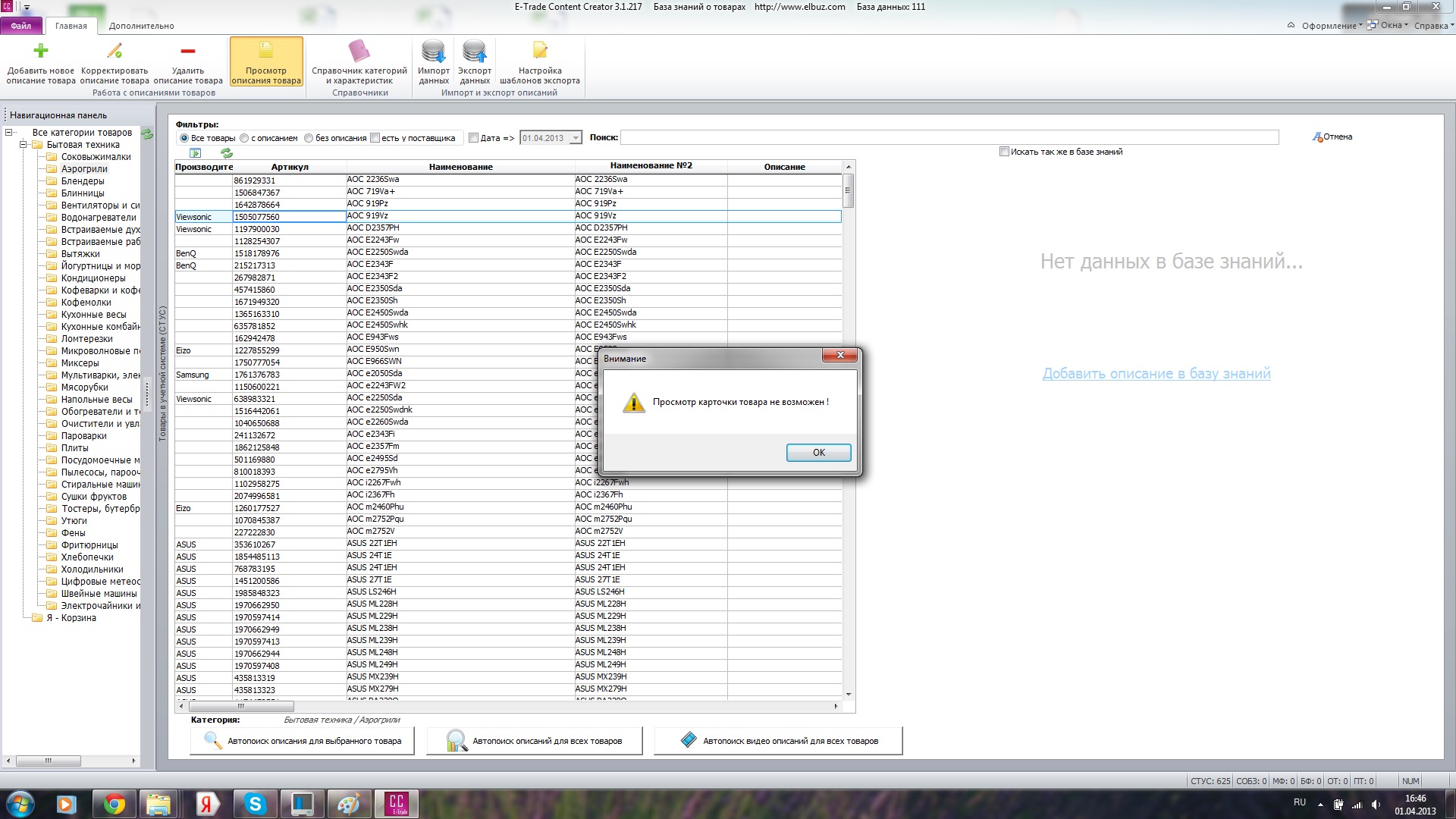Image resolution: width=1456 pixels, height=819 pixels.
Task: Click the navigation panel horizontal scrollbar thumb
Action: pos(48,761)
